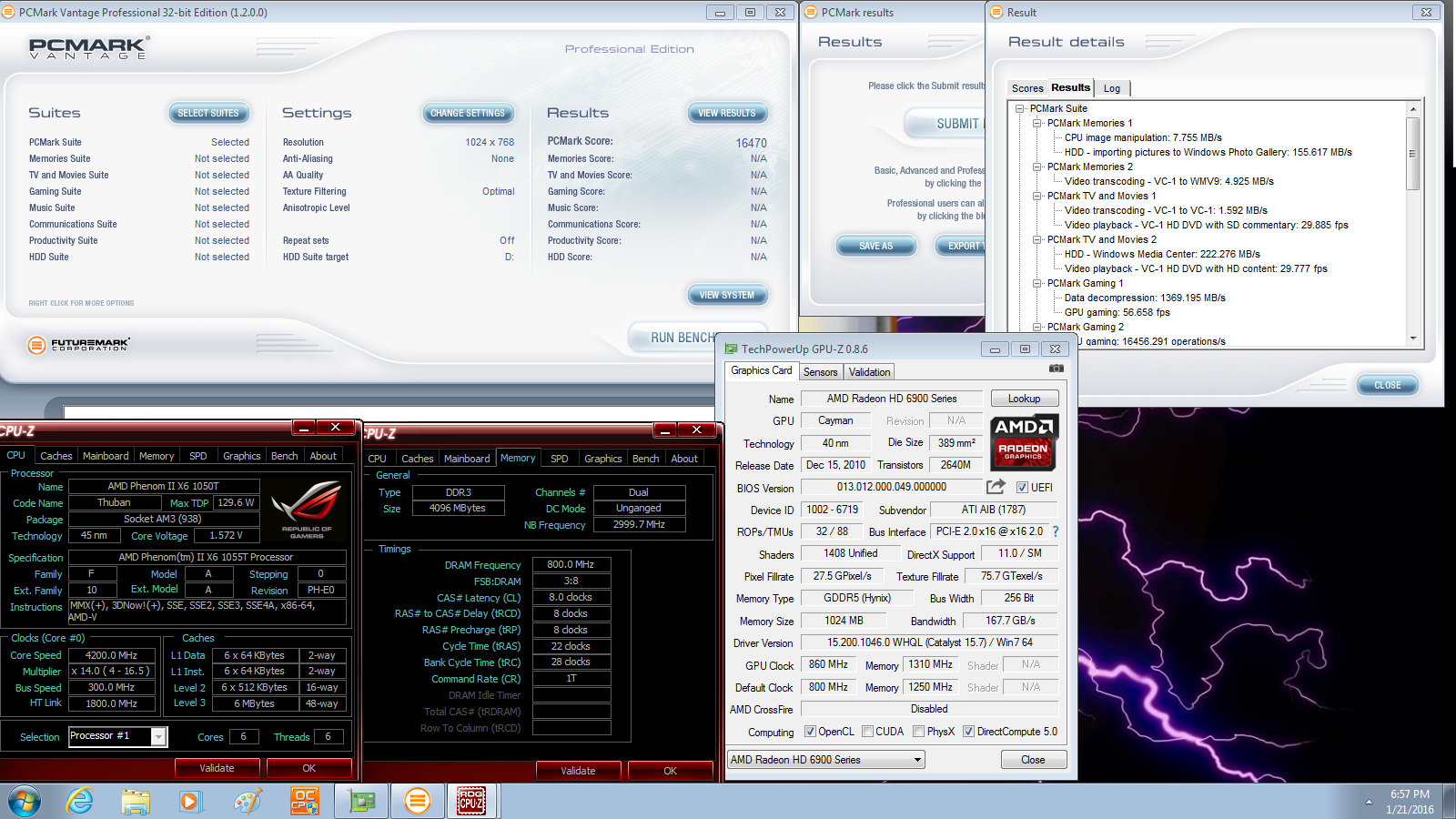Click the orange OC taskbar icon

point(304,802)
